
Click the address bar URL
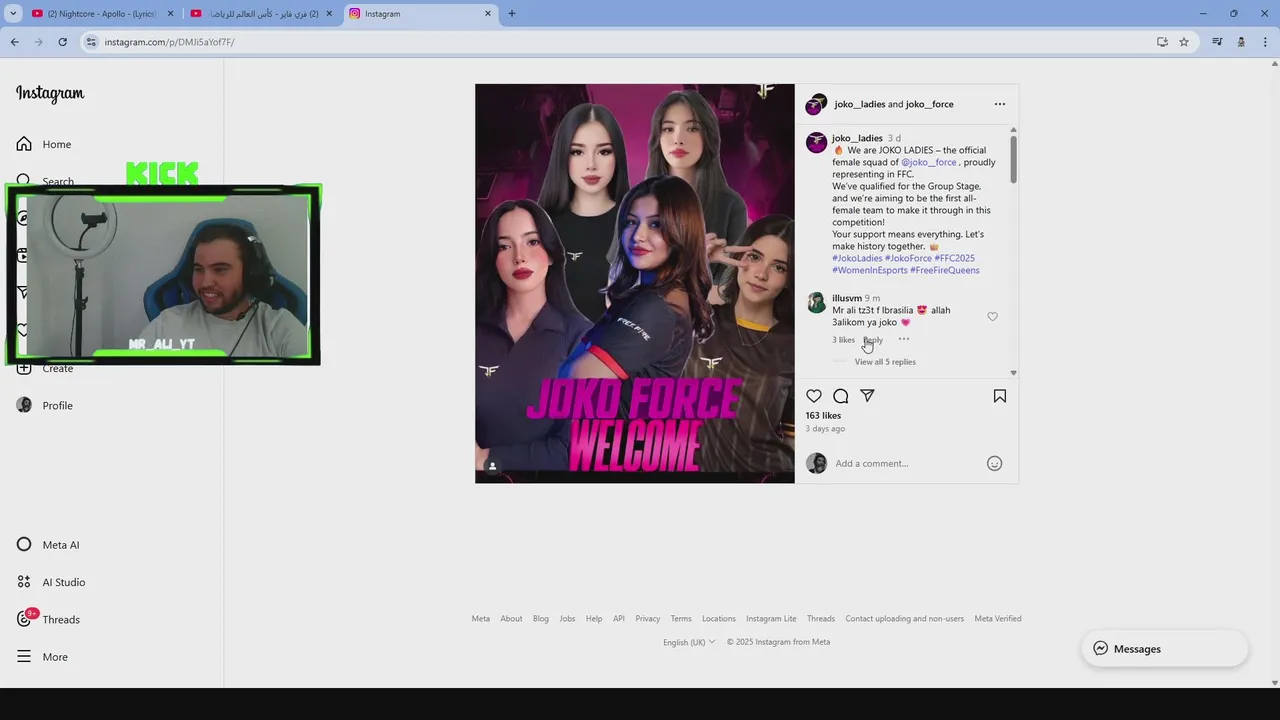pyautogui.click(x=170, y=42)
